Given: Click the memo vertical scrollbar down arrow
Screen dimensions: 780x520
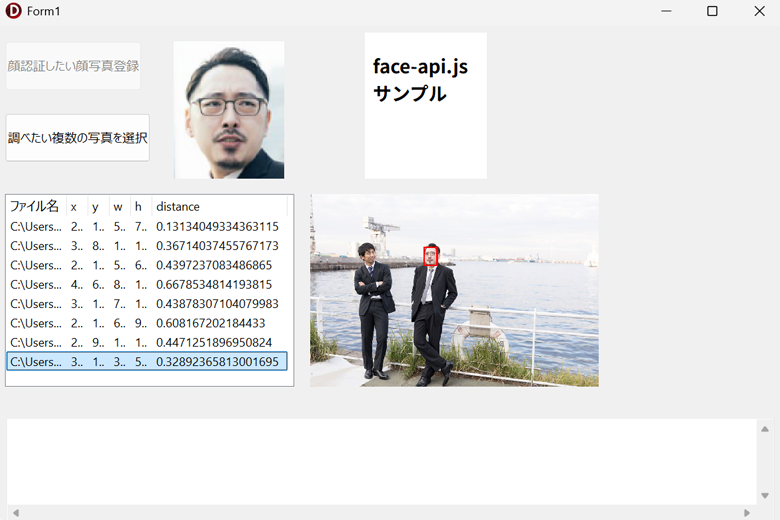Looking at the screenshot, I should point(765,496).
